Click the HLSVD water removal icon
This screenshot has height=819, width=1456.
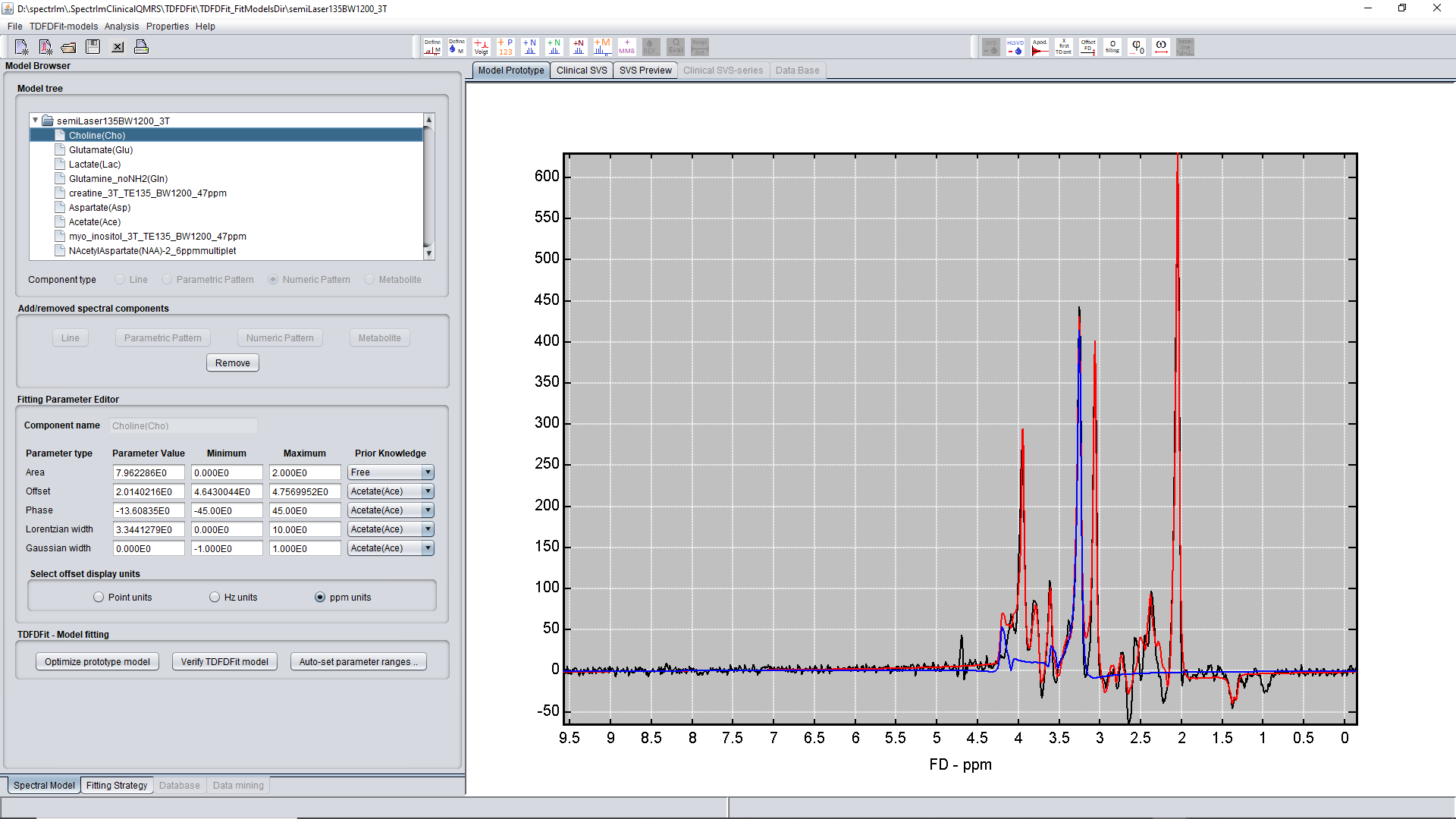click(x=1015, y=47)
